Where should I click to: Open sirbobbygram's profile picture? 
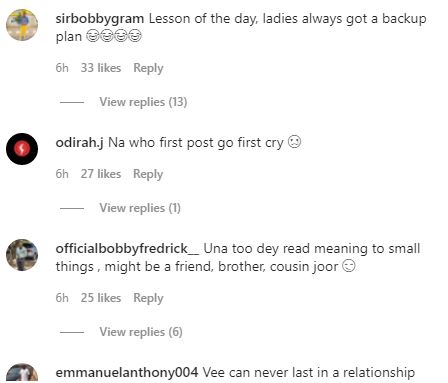pyautogui.click(x=22, y=25)
